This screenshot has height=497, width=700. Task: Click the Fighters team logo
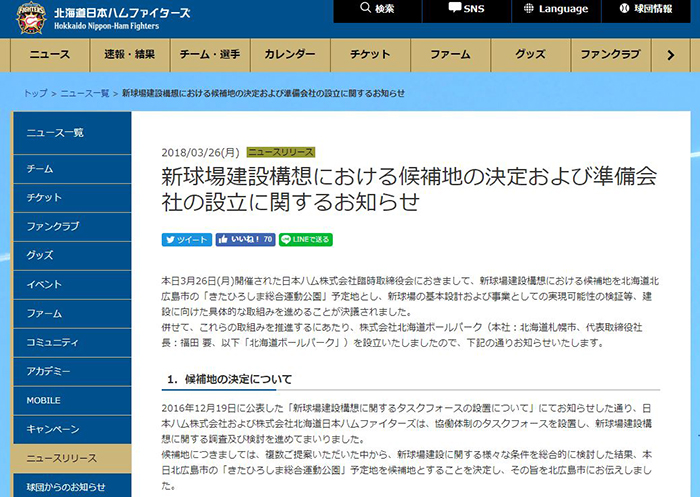tap(22, 14)
